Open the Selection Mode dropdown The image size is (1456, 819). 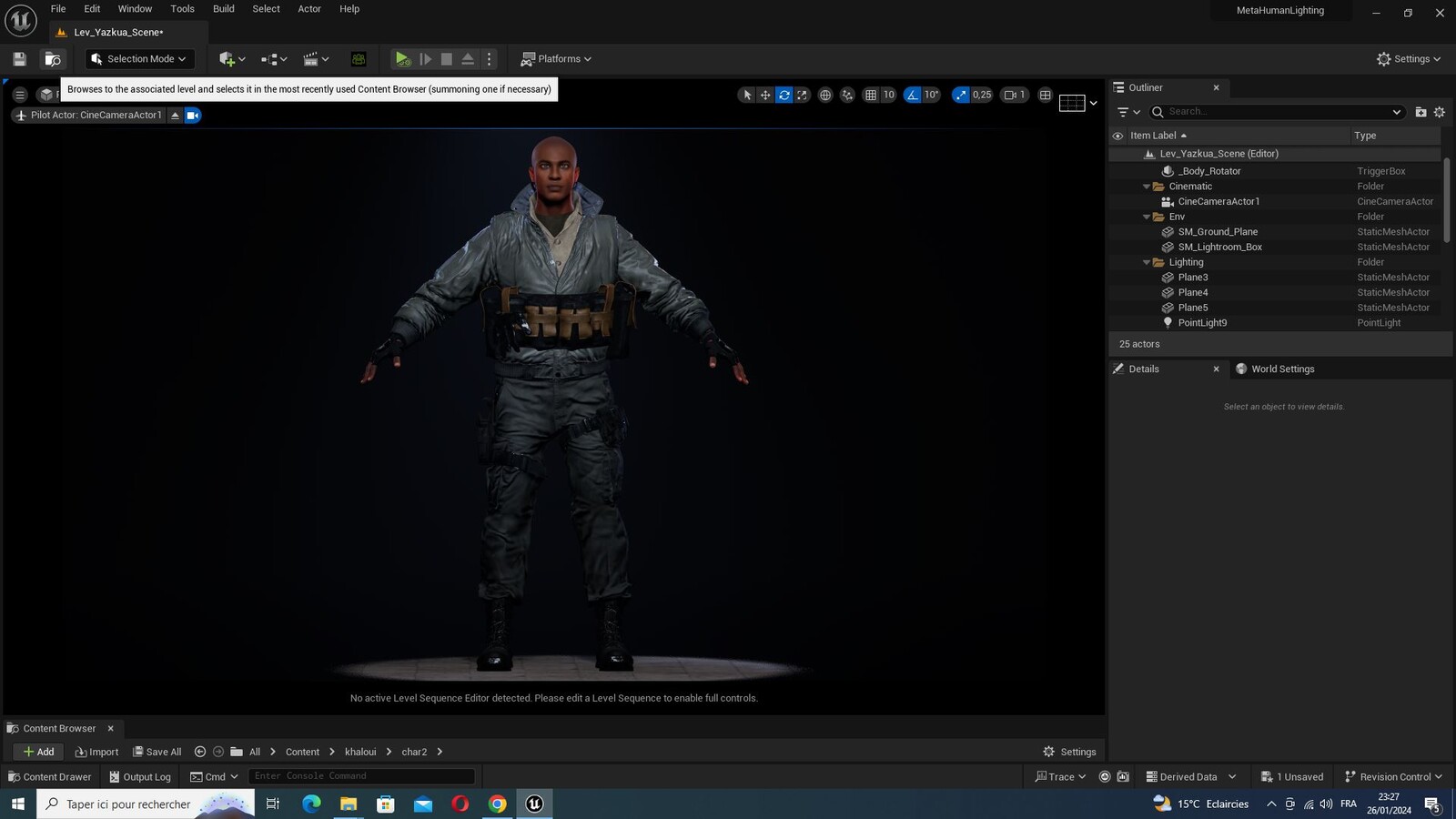(x=139, y=59)
